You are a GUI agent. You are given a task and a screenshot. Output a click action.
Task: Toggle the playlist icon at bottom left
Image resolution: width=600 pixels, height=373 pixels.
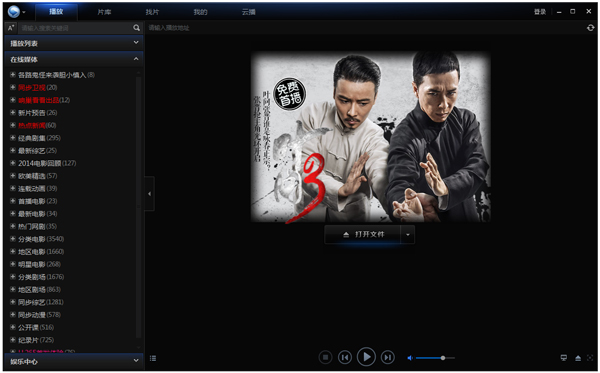pyautogui.click(x=153, y=358)
